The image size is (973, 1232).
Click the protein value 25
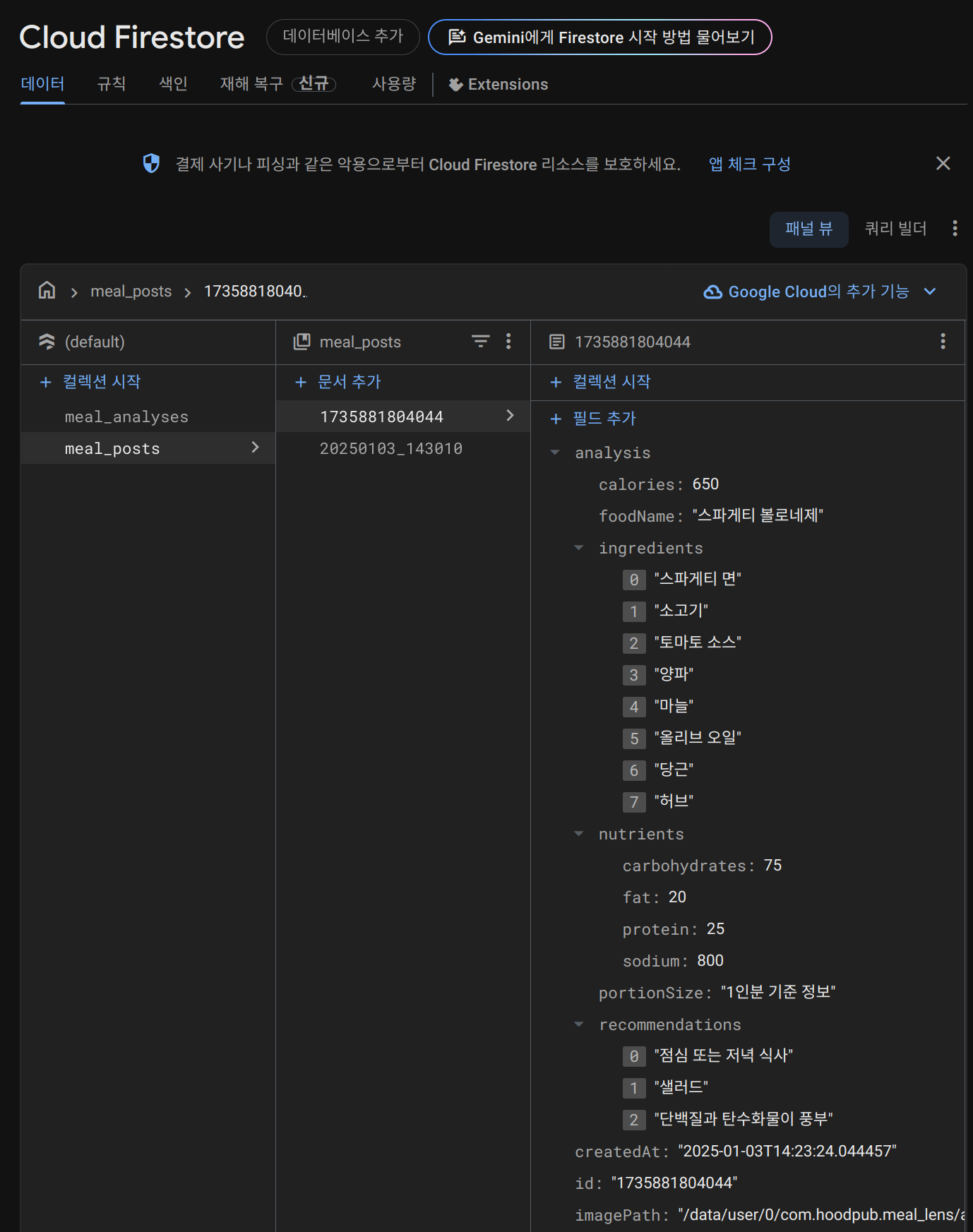pyautogui.click(x=715, y=929)
